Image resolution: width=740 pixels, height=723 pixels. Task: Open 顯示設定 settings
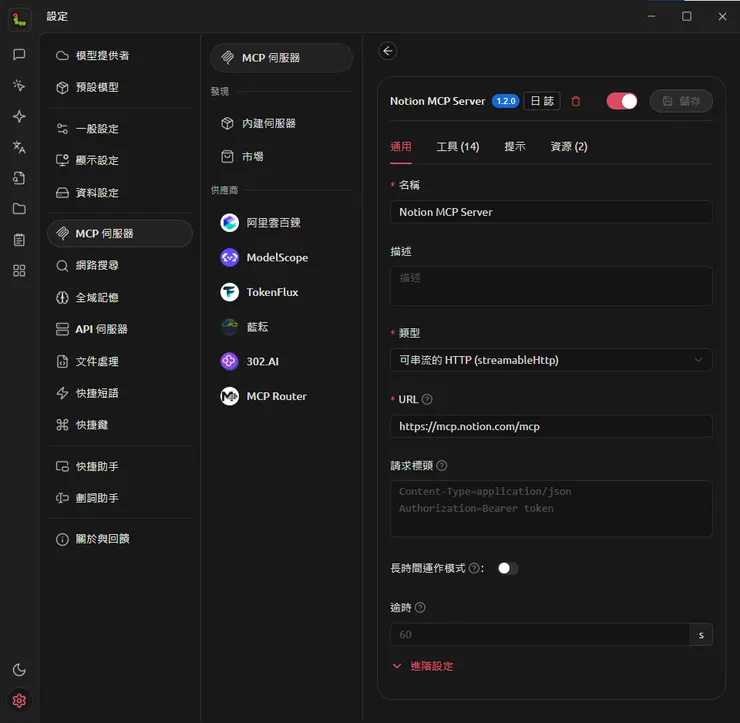[x=120, y=160]
